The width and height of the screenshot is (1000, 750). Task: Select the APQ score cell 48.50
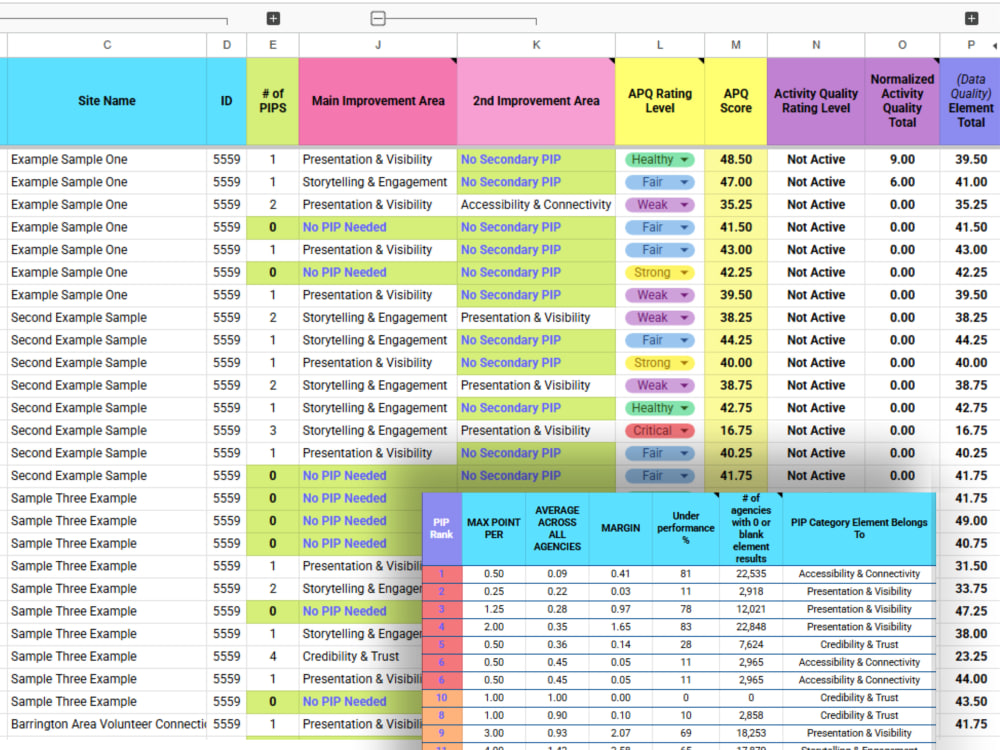pyautogui.click(x=736, y=159)
